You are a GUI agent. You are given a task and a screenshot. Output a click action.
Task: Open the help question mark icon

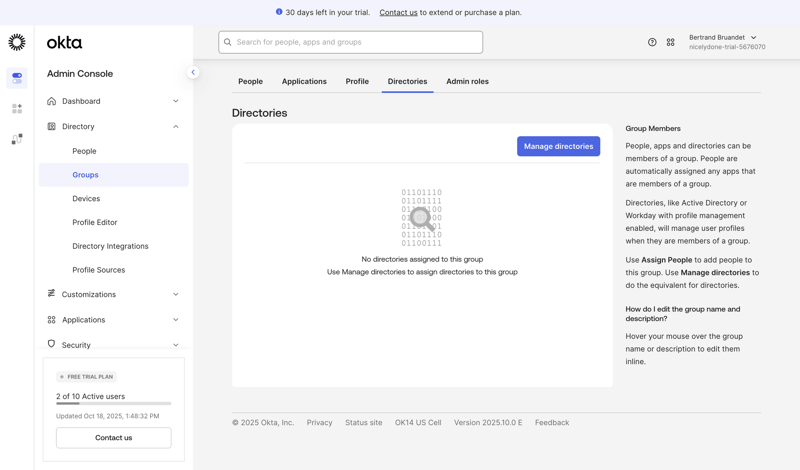(652, 42)
